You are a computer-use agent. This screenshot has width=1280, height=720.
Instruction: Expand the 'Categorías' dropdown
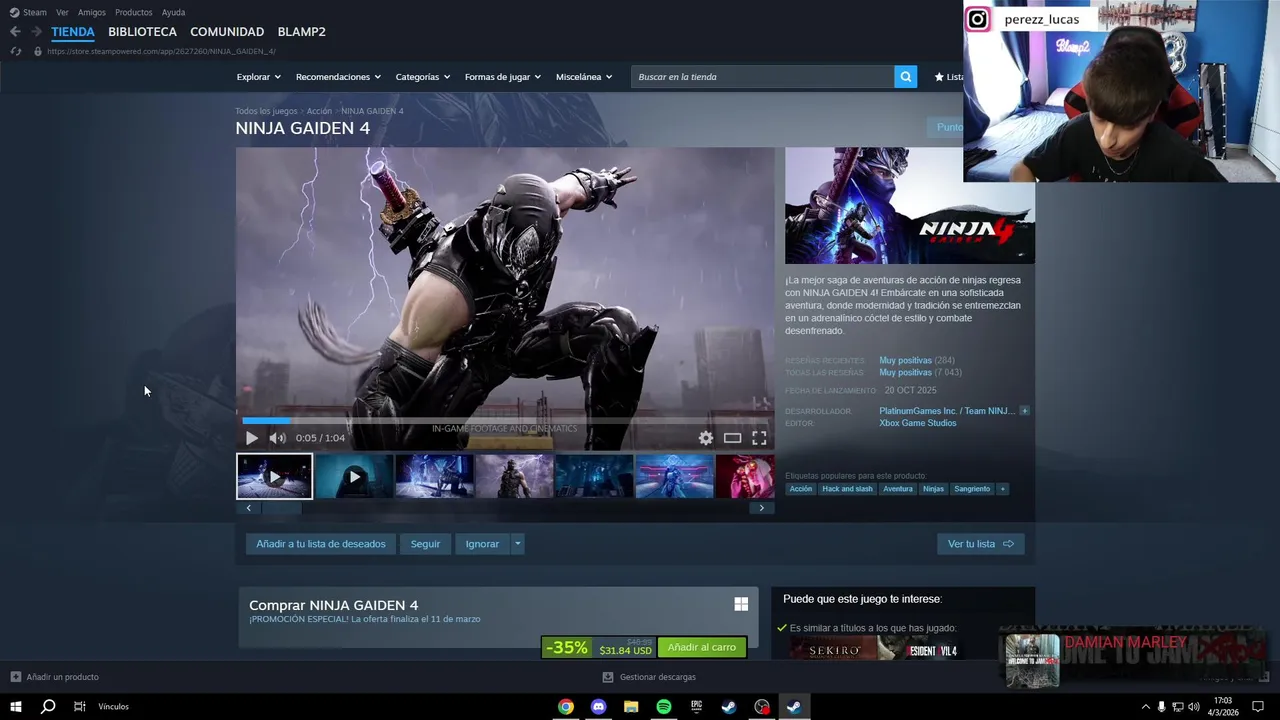click(x=422, y=77)
